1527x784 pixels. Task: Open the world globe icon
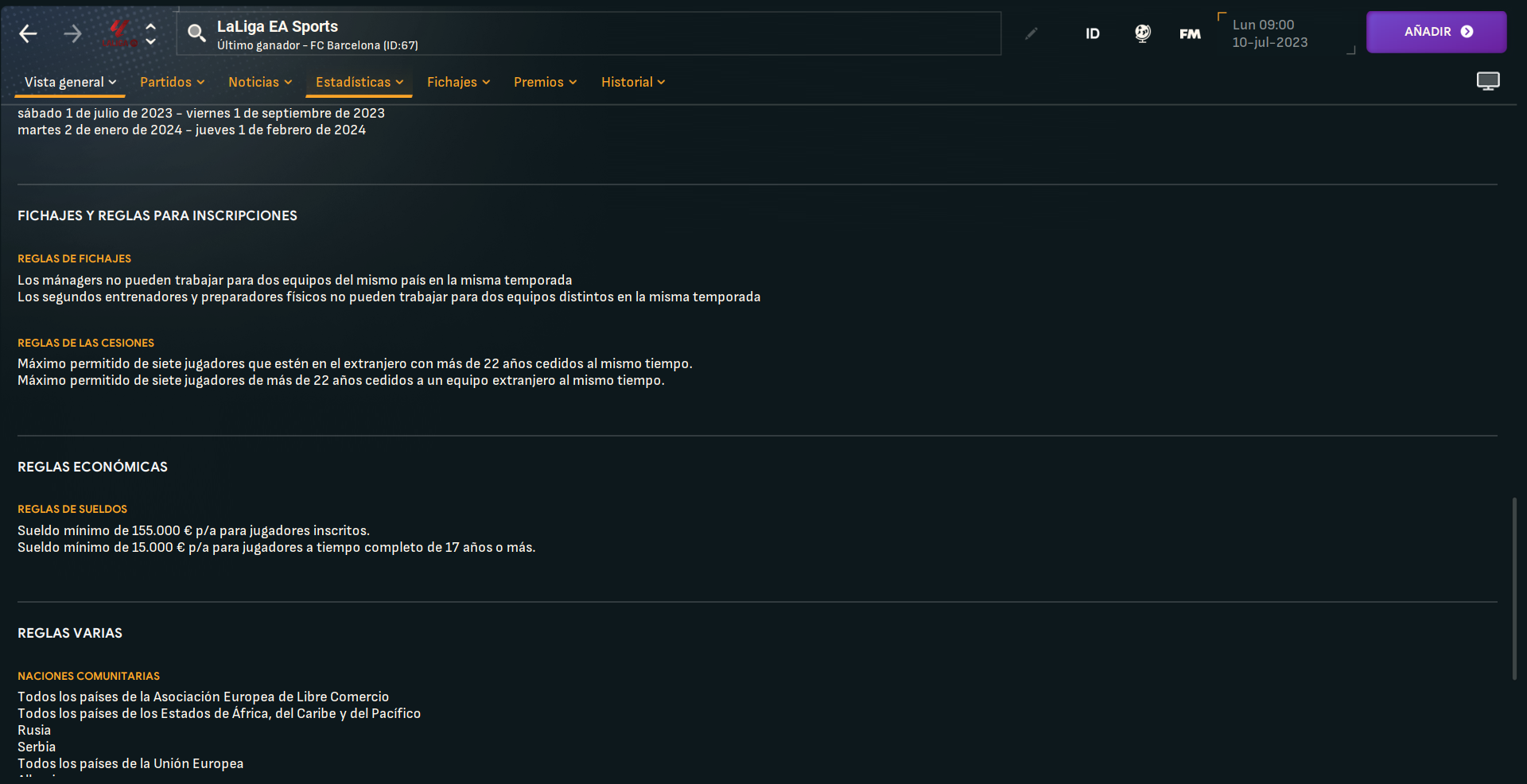click(1142, 33)
